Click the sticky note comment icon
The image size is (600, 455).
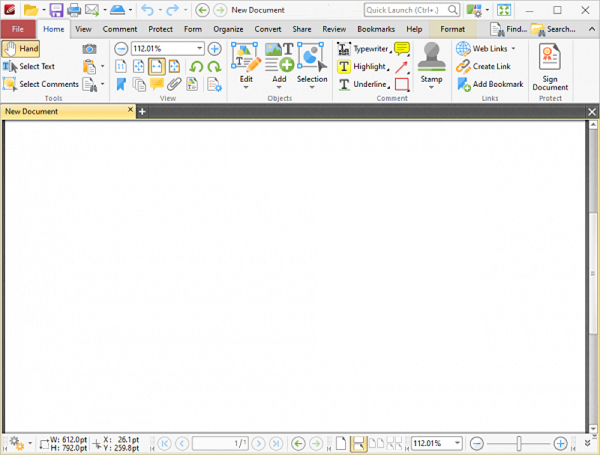point(402,48)
